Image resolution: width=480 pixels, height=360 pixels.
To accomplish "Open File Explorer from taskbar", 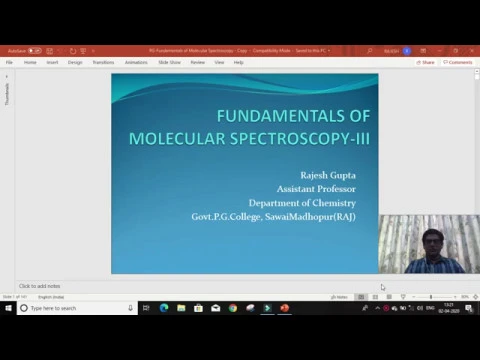I will [x=181, y=308].
